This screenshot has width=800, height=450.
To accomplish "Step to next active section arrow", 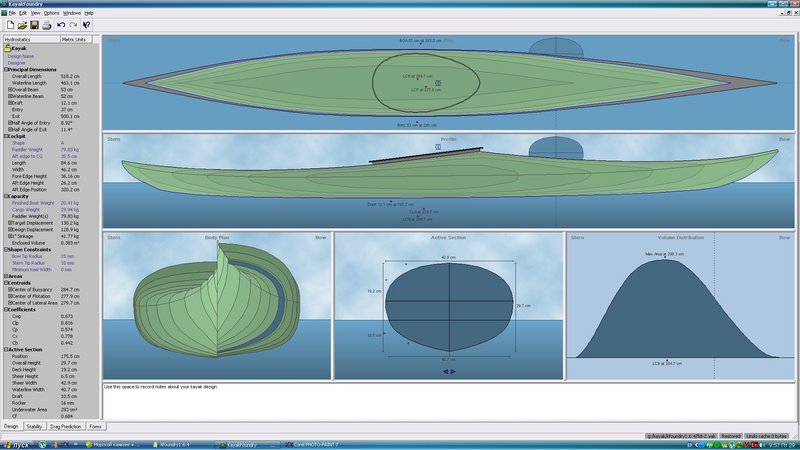I will [x=453, y=371].
